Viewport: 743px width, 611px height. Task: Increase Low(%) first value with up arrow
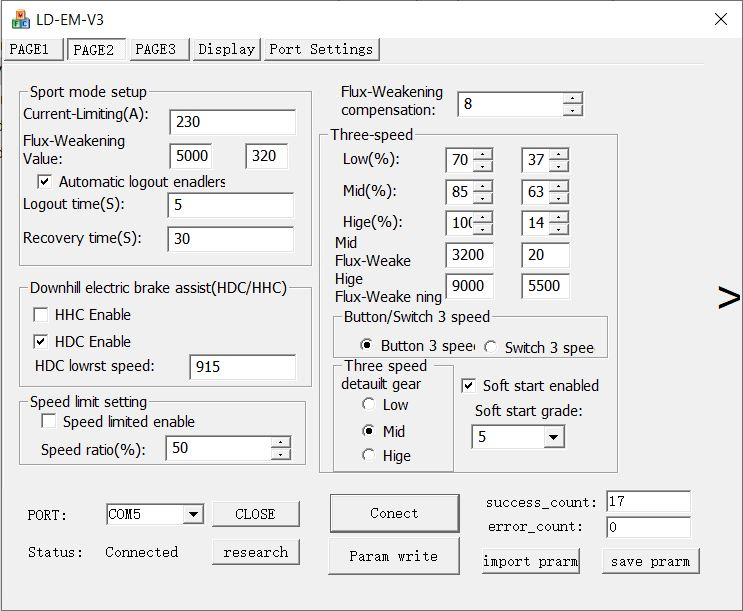tap(483, 154)
